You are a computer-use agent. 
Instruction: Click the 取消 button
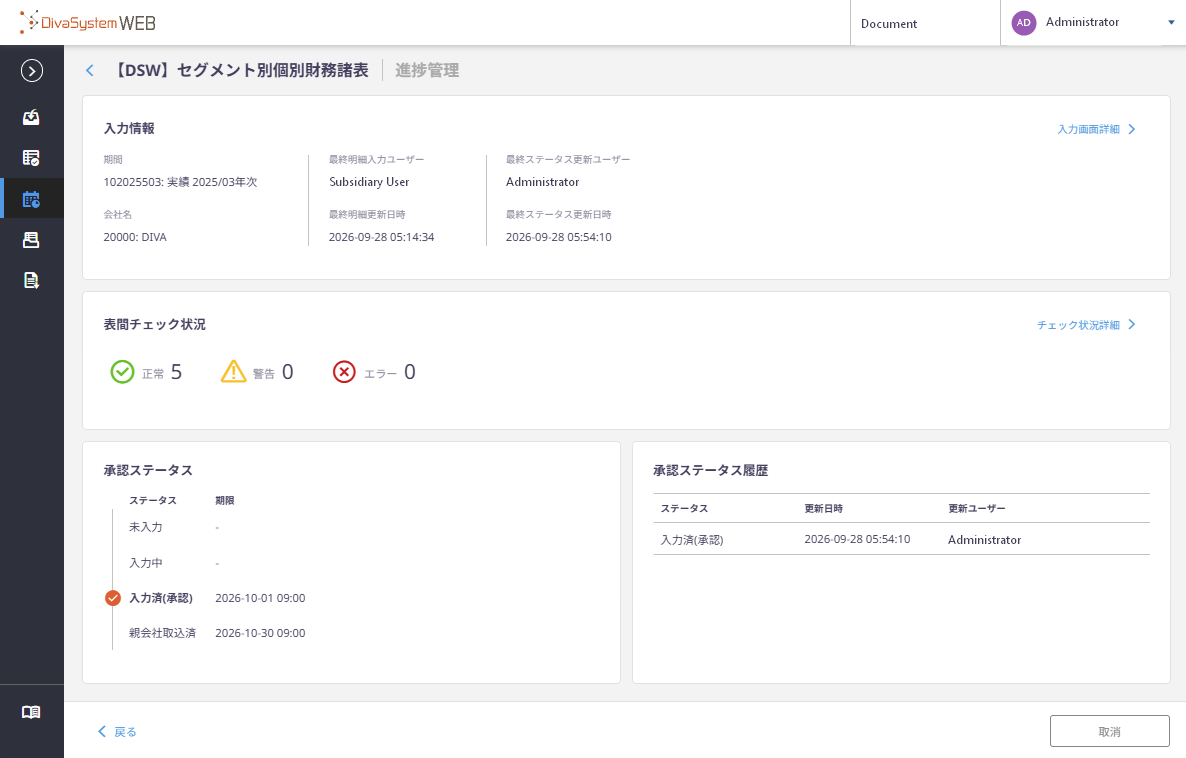tap(1110, 732)
